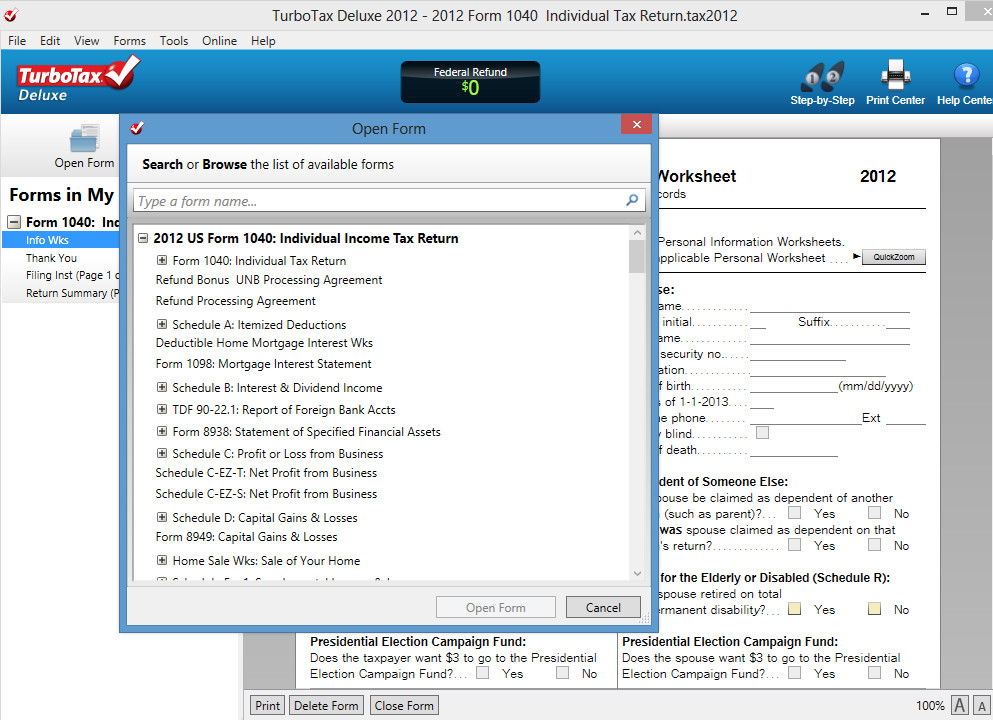Click the Cancel button in Open Form dialog
Screen dimensions: 993x720
coord(603,607)
